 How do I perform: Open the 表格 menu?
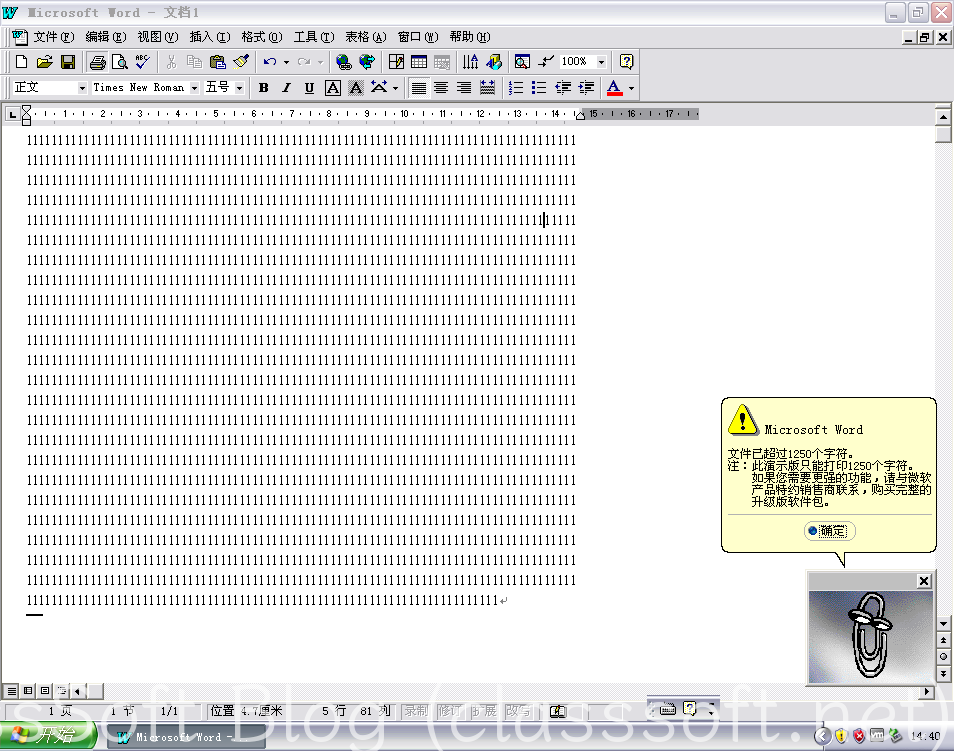pos(364,37)
